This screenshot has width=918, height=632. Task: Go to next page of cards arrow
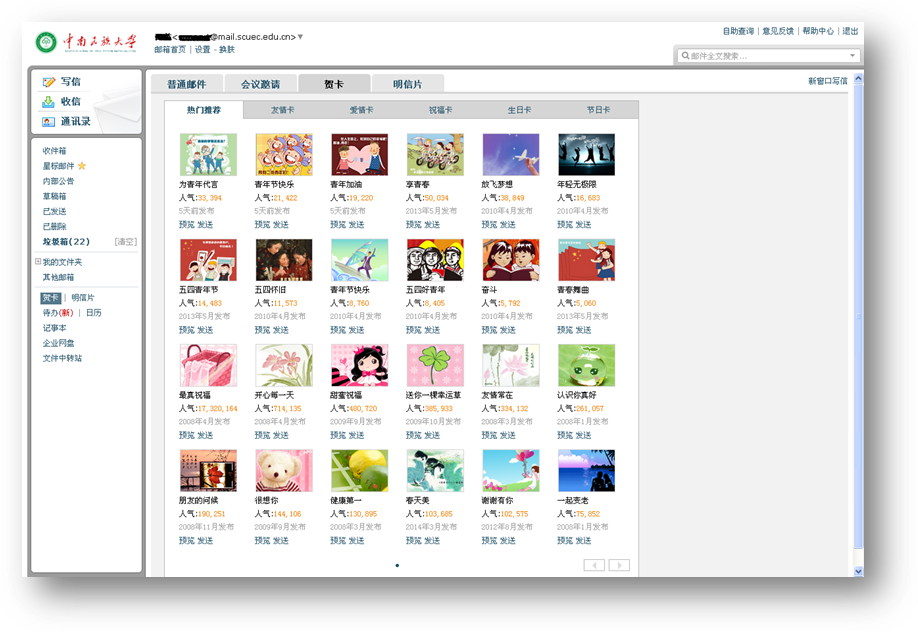619,565
